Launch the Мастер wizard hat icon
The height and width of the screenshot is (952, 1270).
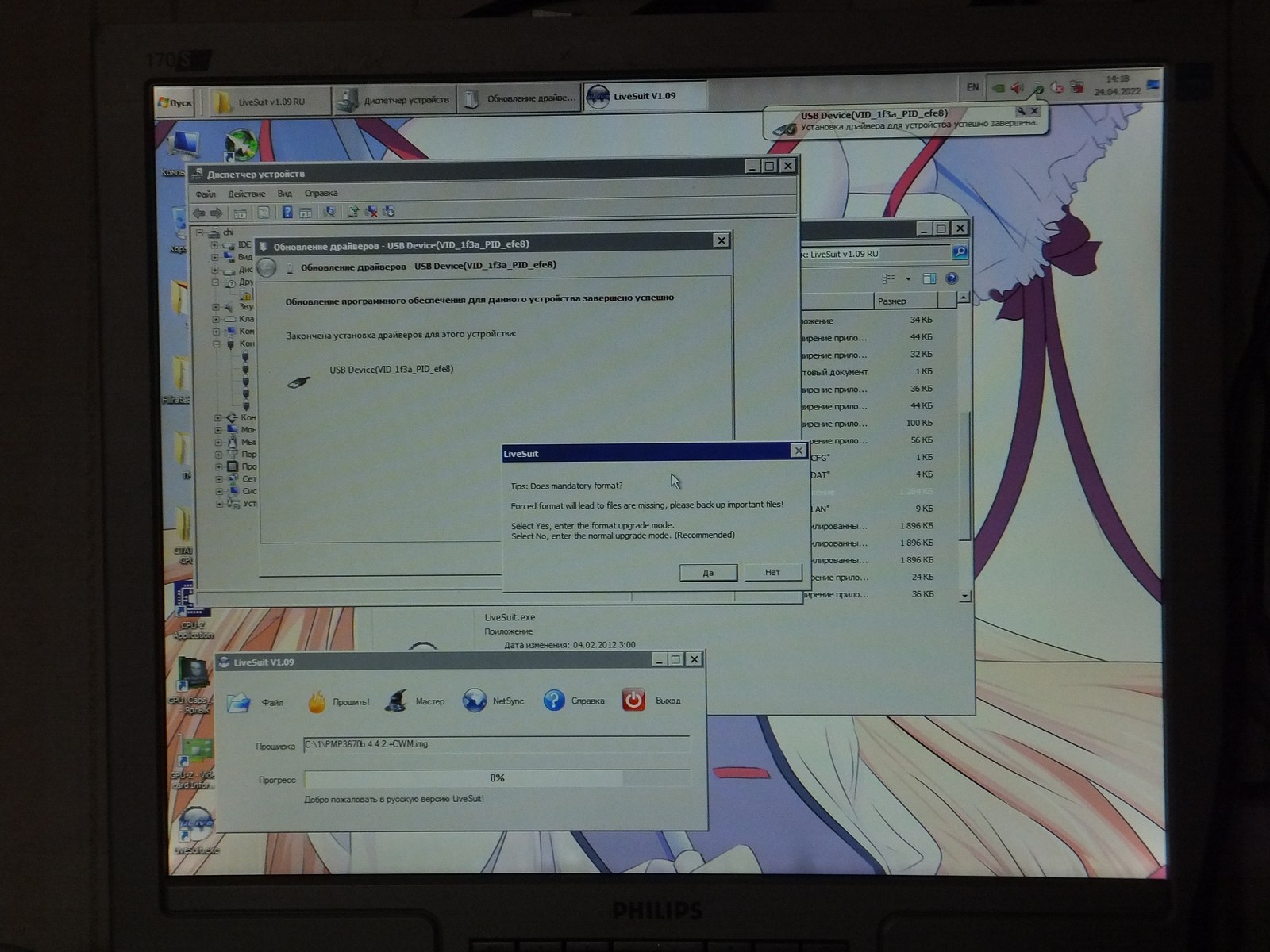(396, 701)
